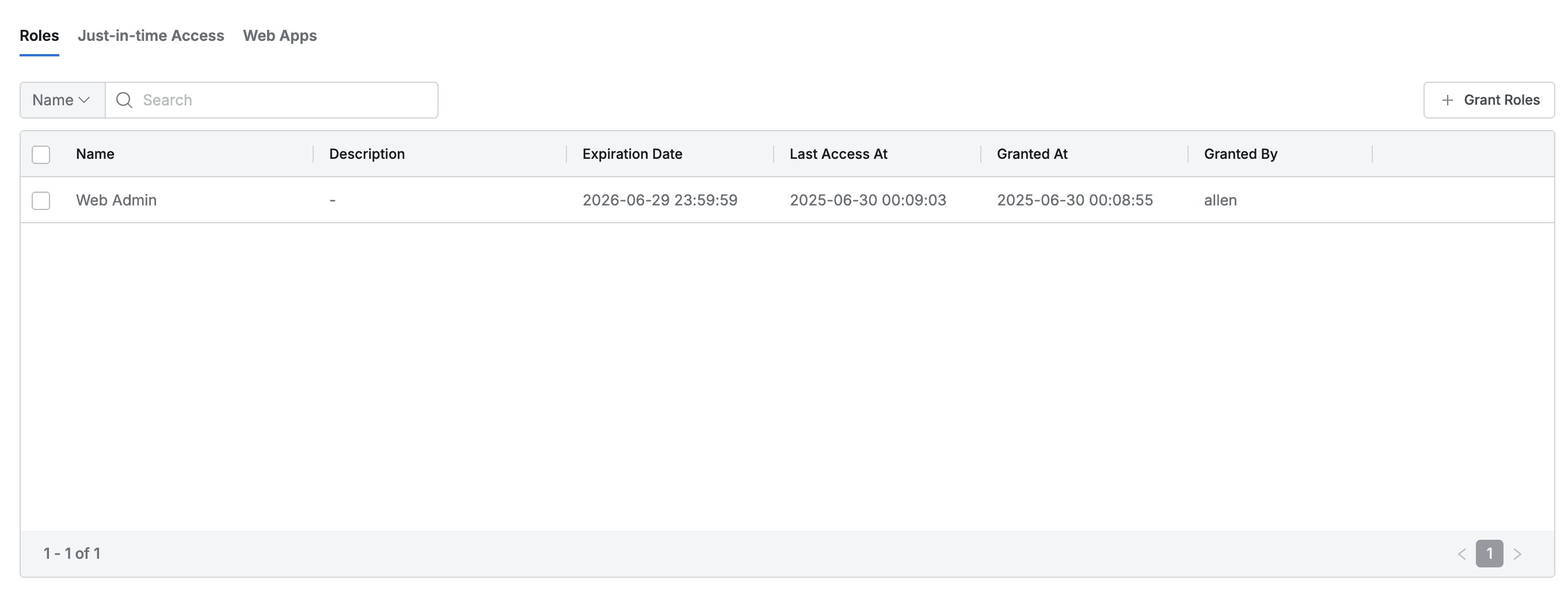Switch to the Roles tab
Image resolution: width=1568 pixels, height=595 pixels.
pos(39,36)
